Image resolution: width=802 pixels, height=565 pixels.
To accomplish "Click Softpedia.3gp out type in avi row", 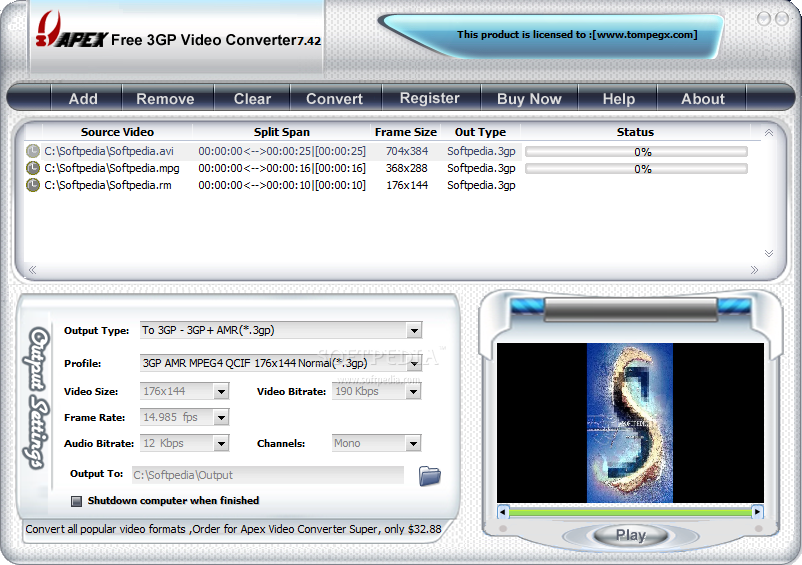I will pyautogui.click(x=481, y=151).
